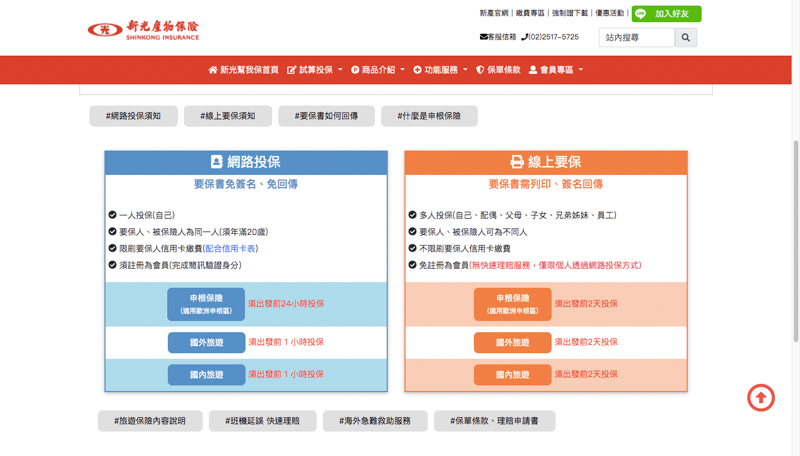The image size is (800, 456).
Task: Click the 線上要保 header printer icon
Action: click(x=517, y=162)
